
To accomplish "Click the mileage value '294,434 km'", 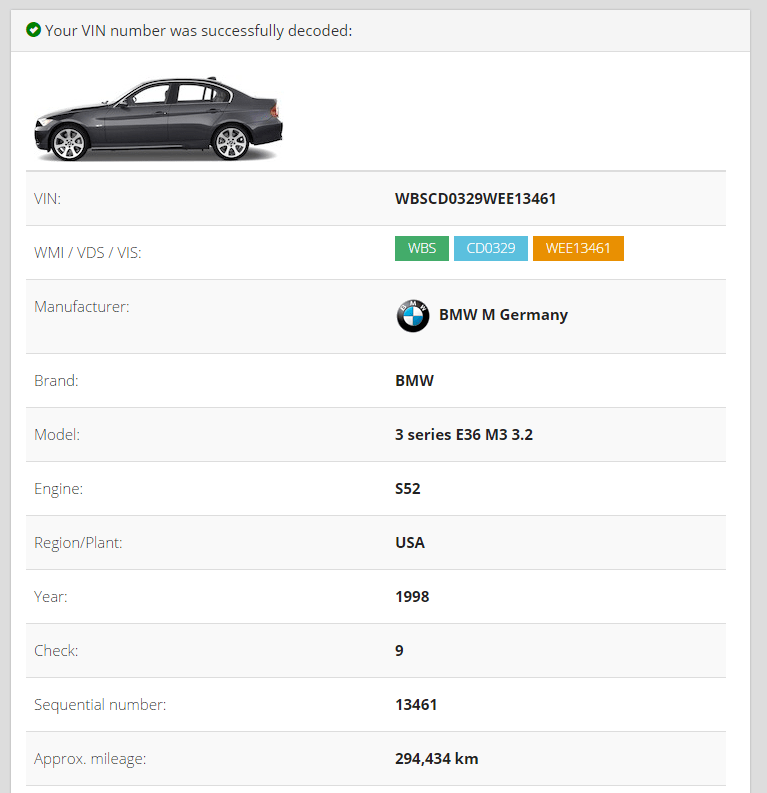I will 436,759.
